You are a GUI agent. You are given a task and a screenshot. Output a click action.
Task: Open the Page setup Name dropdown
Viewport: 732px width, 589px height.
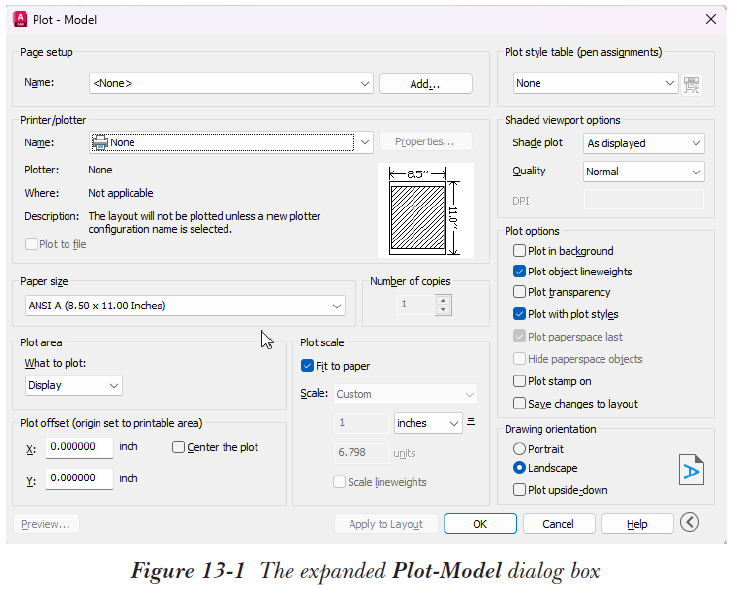pos(231,83)
